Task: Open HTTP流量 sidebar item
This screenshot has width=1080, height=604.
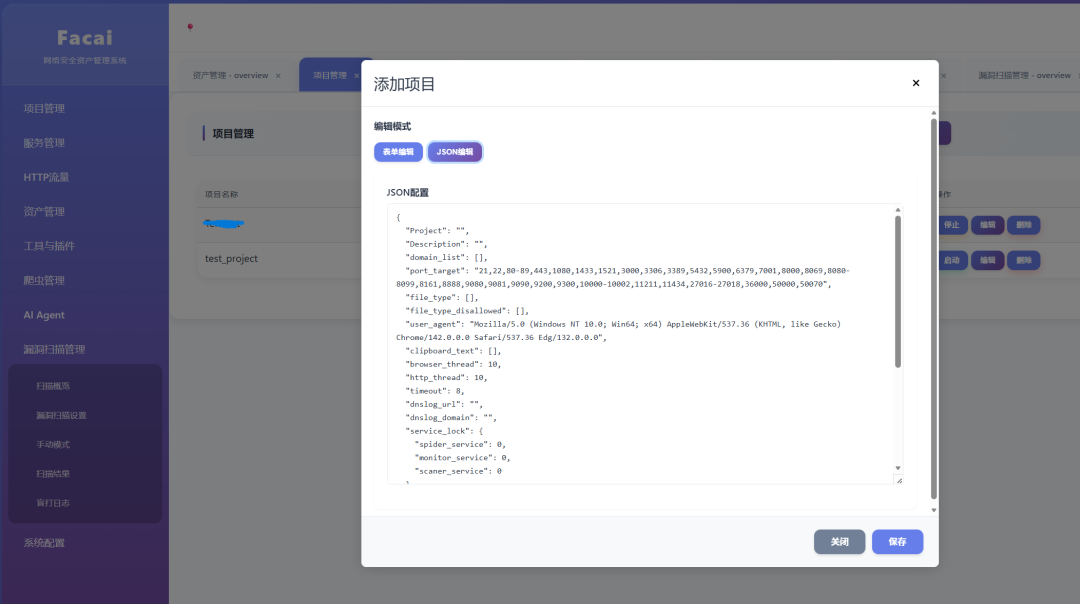Action: pos(46,178)
